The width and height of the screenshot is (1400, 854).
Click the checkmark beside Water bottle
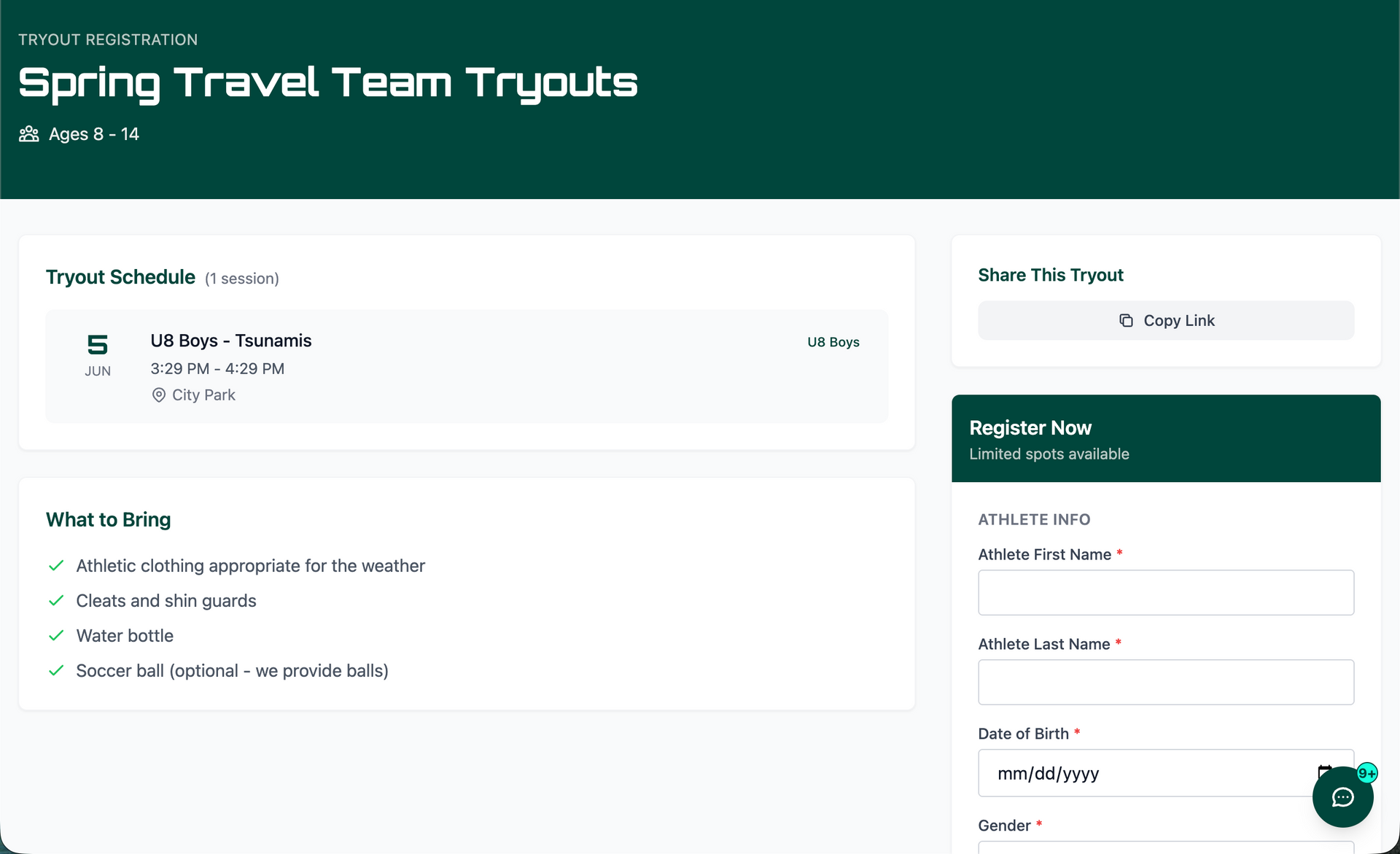pyautogui.click(x=56, y=636)
